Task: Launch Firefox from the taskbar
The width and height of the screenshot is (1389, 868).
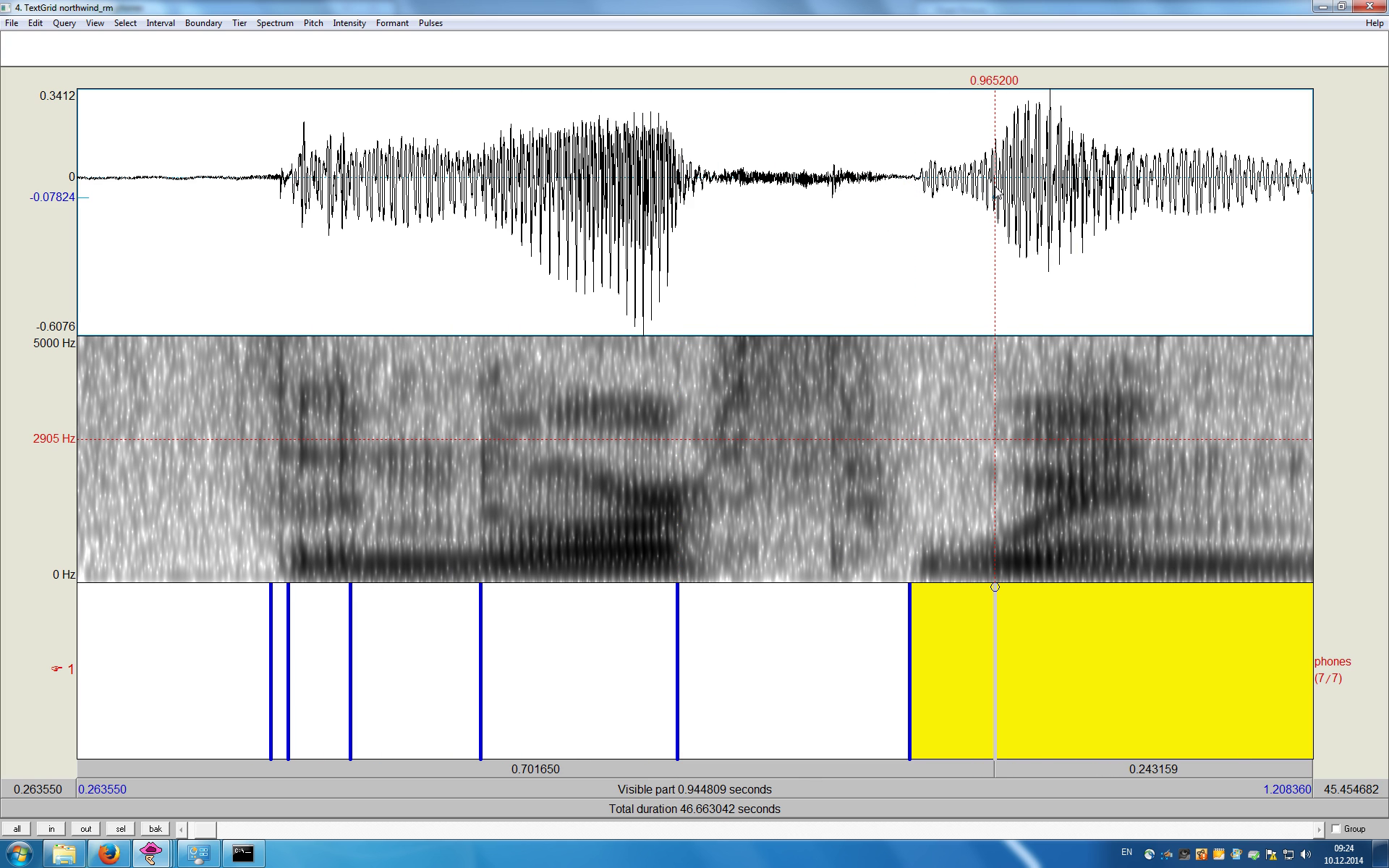Action: pyautogui.click(x=109, y=854)
